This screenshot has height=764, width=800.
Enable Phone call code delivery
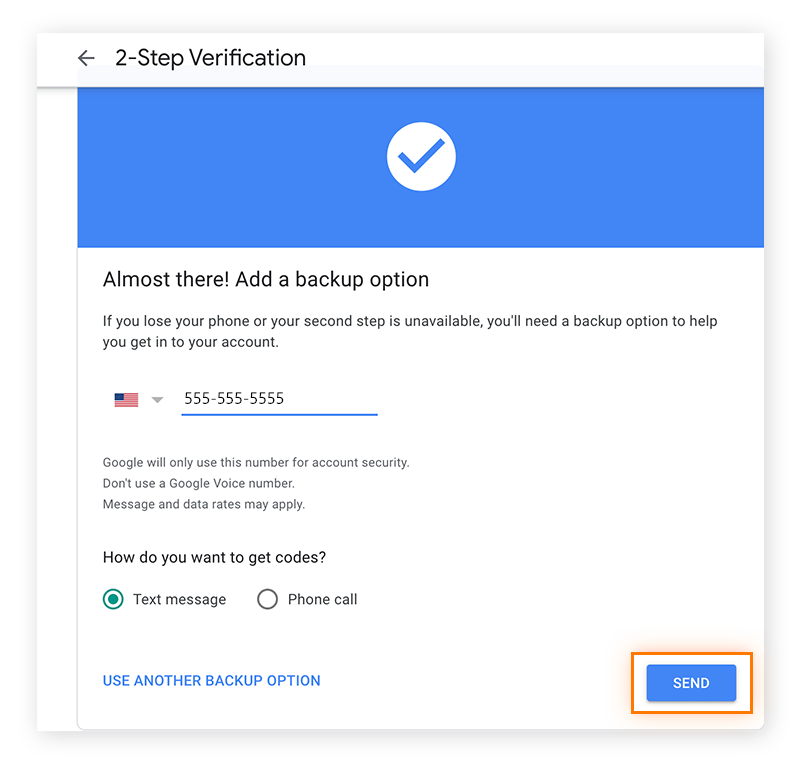[267, 599]
